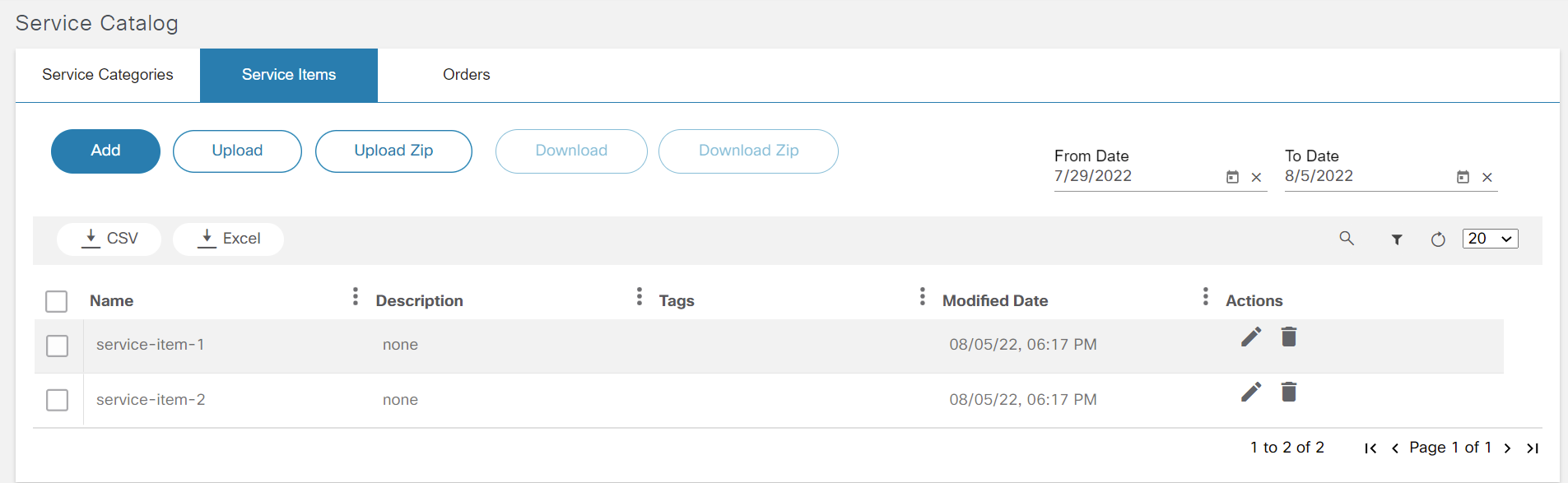The width and height of the screenshot is (1568, 483).
Task: Switch to the Orders tab
Action: 466,75
